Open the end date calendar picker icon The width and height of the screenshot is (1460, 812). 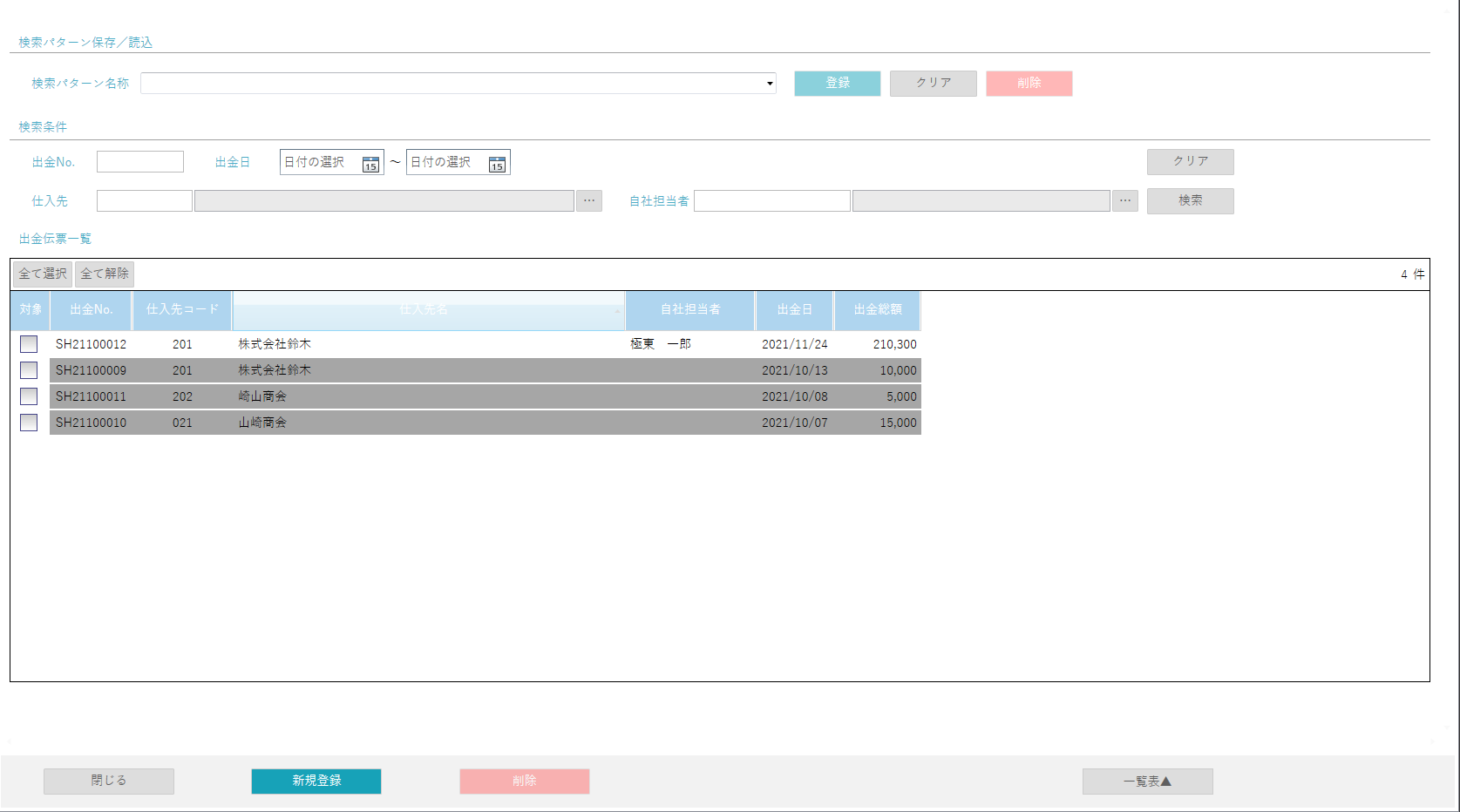click(x=497, y=163)
